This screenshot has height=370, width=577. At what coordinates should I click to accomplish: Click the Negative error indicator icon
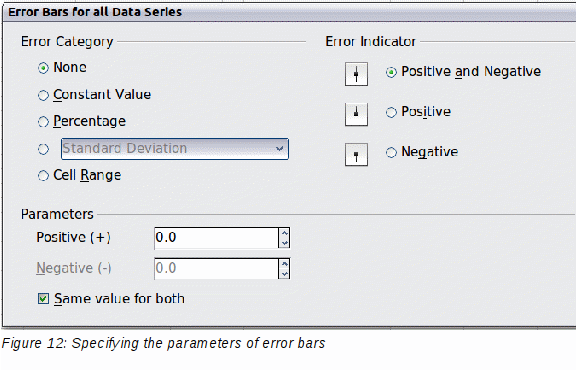(x=356, y=154)
